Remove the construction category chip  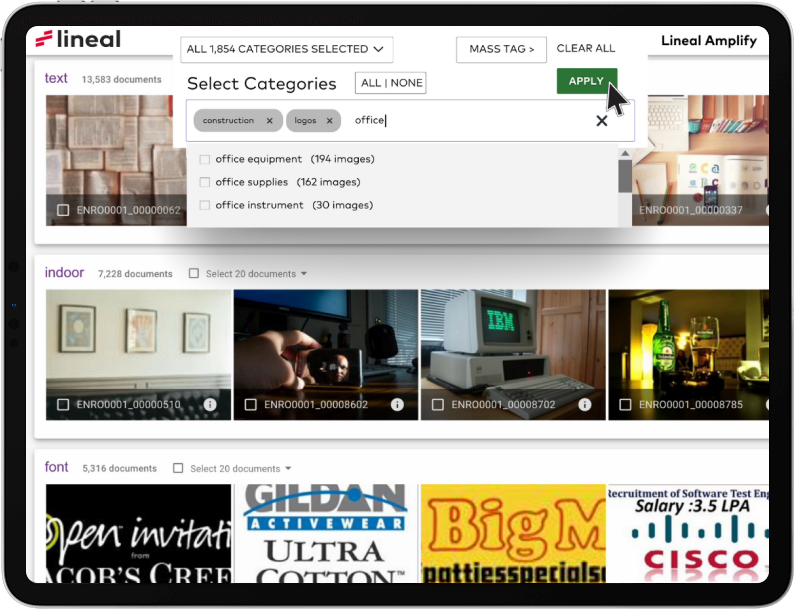point(269,121)
